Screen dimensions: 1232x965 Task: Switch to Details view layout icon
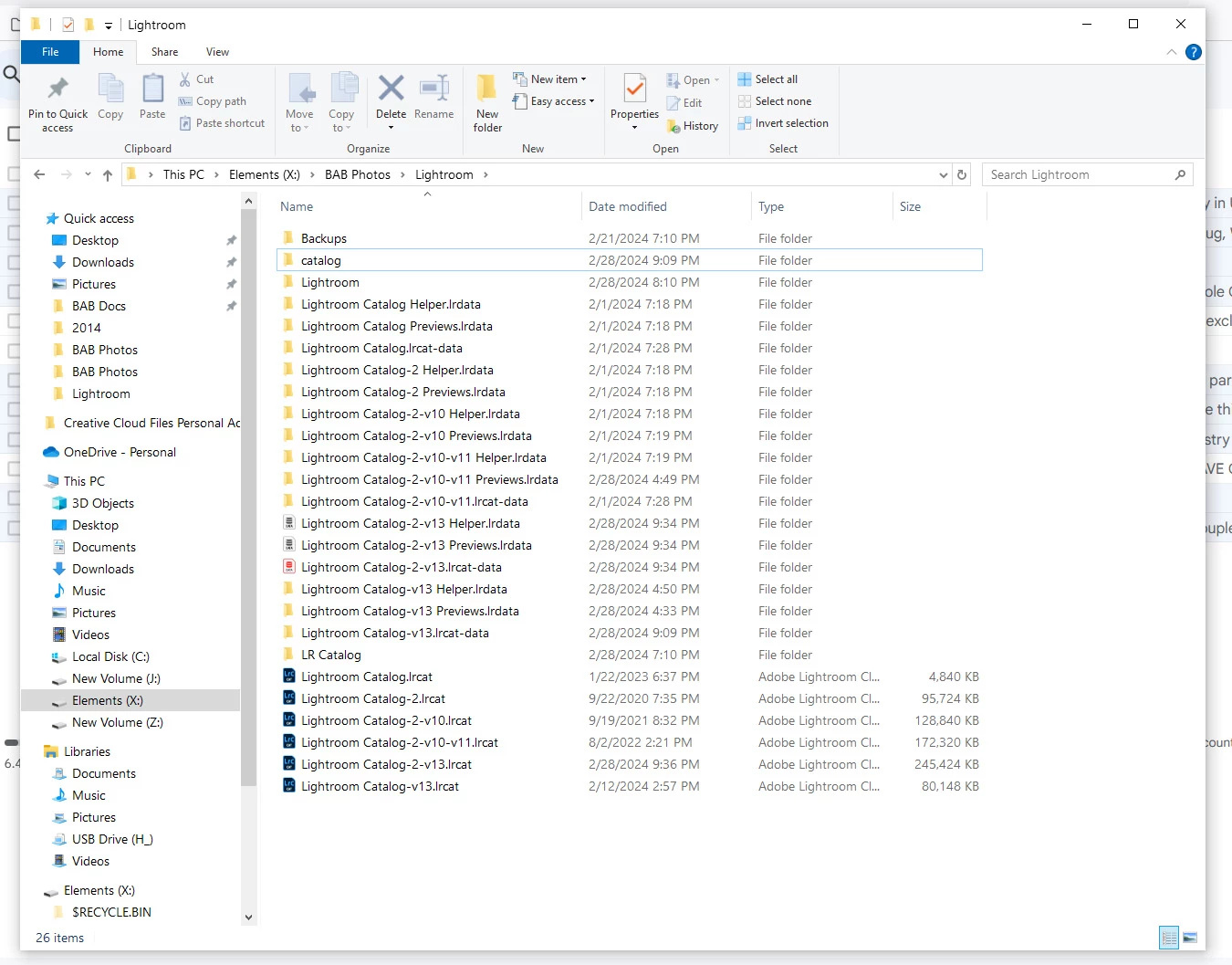click(1169, 938)
